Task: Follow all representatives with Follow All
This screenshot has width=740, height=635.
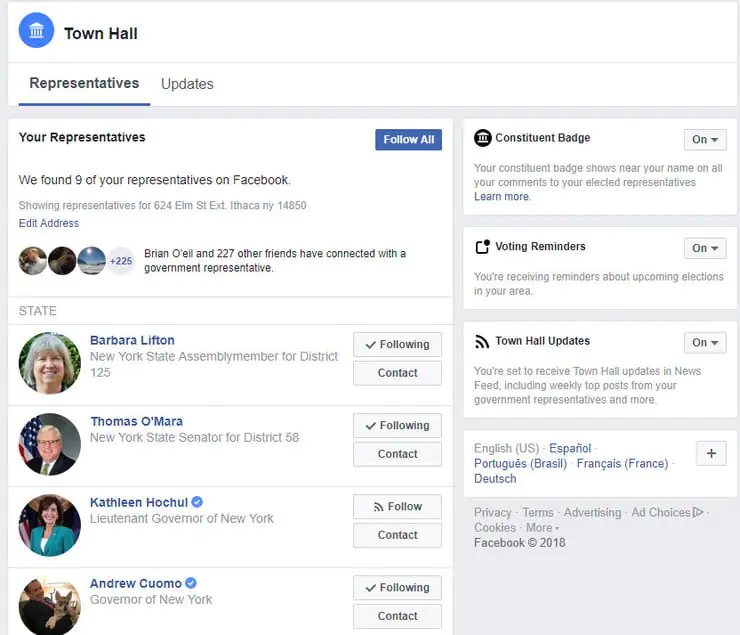Action: pyautogui.click(x=408, y=140)
